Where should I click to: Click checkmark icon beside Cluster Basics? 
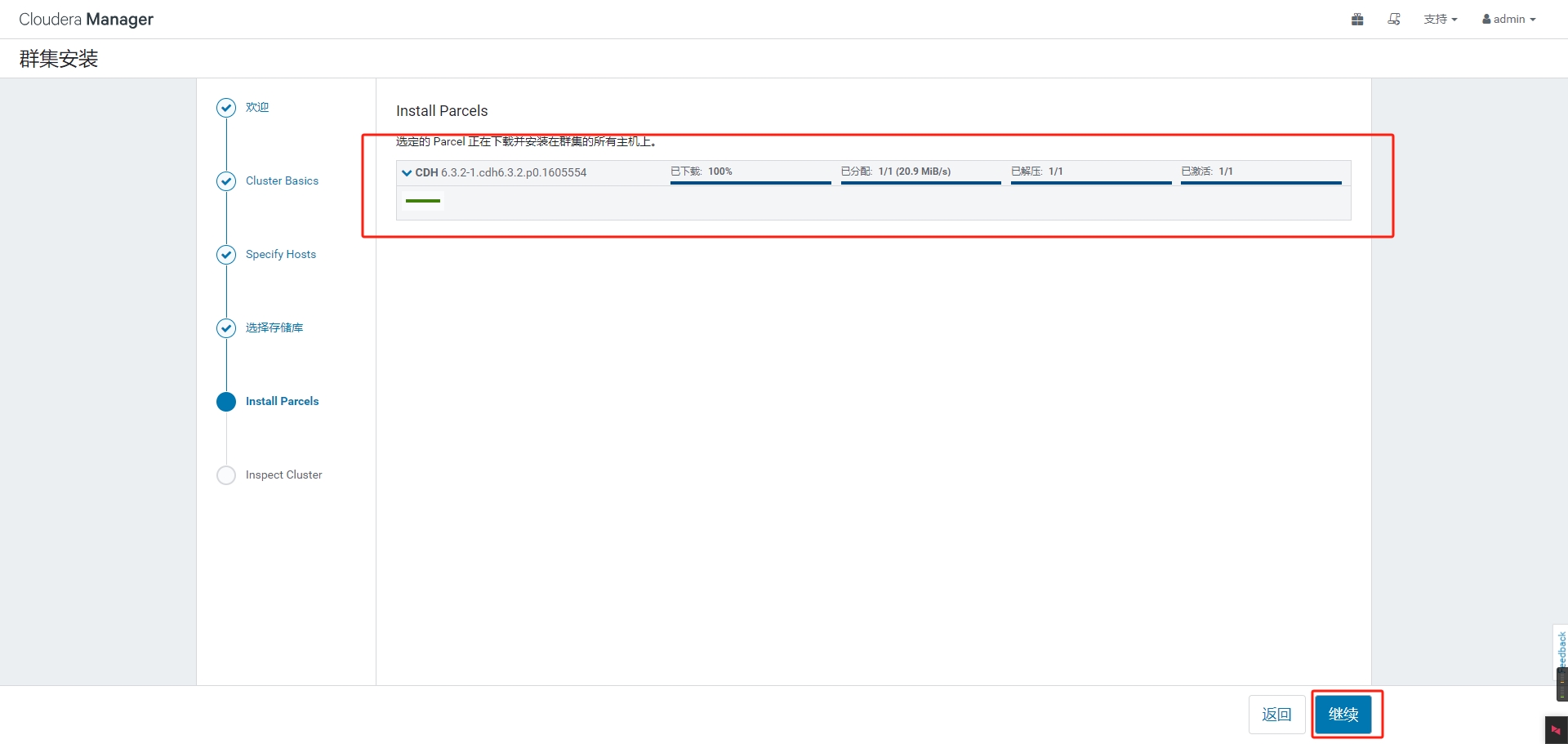pyautogui.click(x=226, y=181)
